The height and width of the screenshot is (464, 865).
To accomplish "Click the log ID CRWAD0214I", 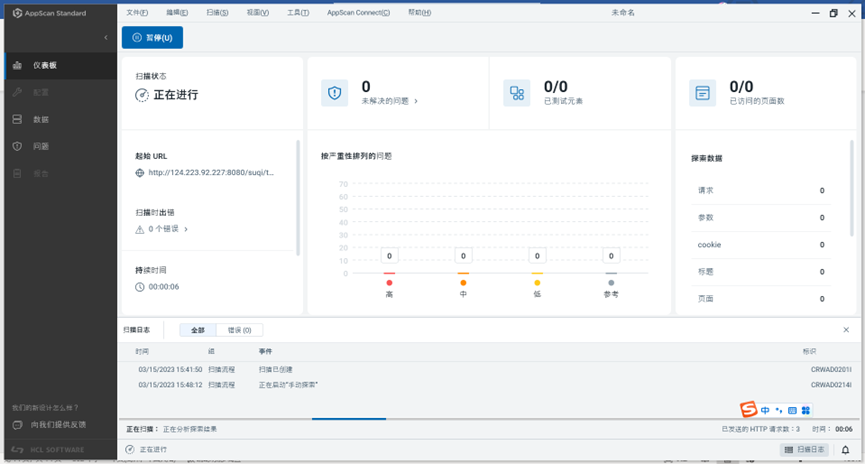I will (x=831, y=385).
